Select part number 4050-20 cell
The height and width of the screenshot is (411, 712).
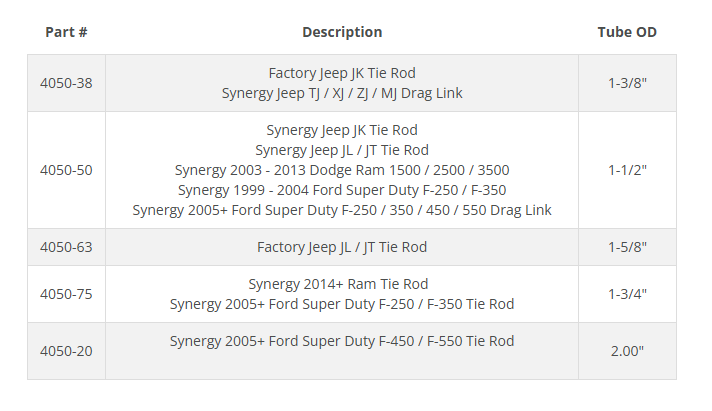[66, 351]
